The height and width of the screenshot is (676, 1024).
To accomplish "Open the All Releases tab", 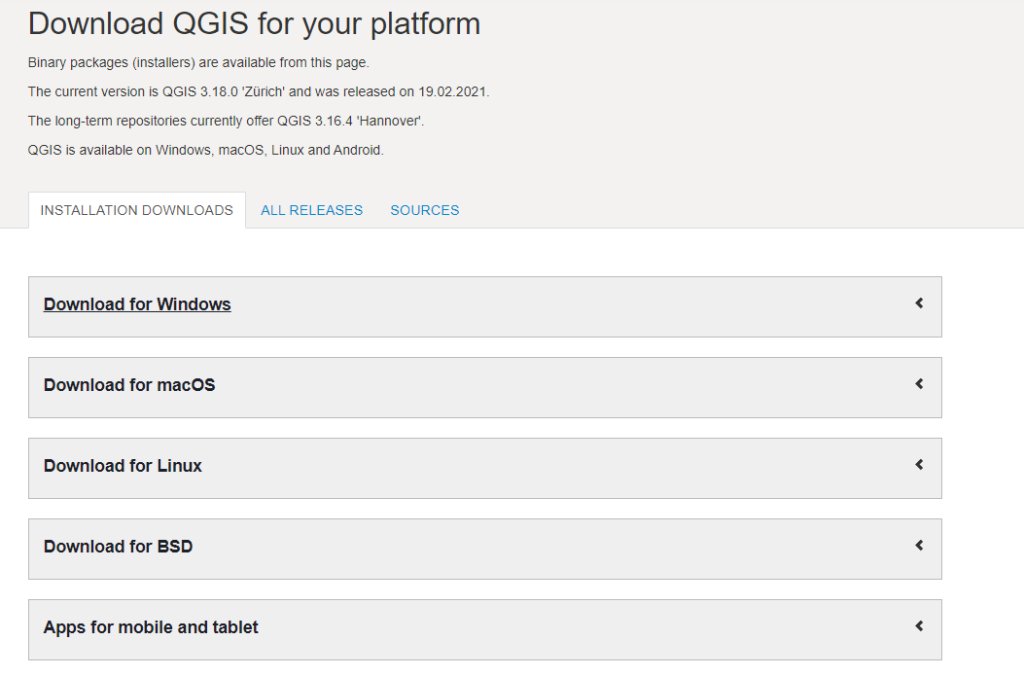I will coord(312,210).
